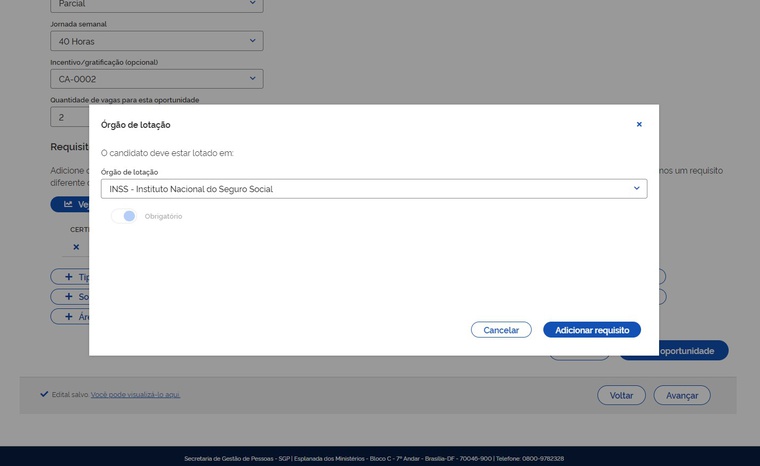
Task: Click the oportunidade button behind dialog
Action: pyautogui.click(x=693, y=351)
